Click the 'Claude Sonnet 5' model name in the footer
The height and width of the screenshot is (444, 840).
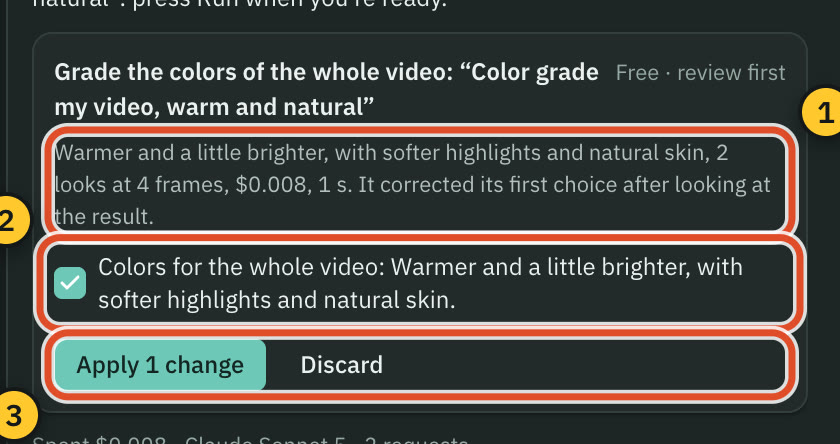click(x=266, y=440)
